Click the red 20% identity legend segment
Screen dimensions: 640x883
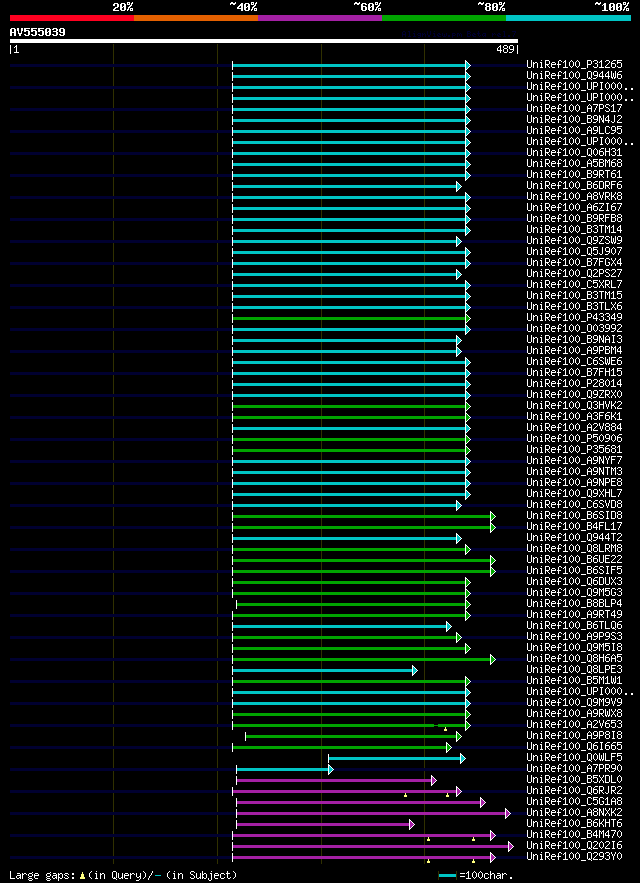pos(72,18)
